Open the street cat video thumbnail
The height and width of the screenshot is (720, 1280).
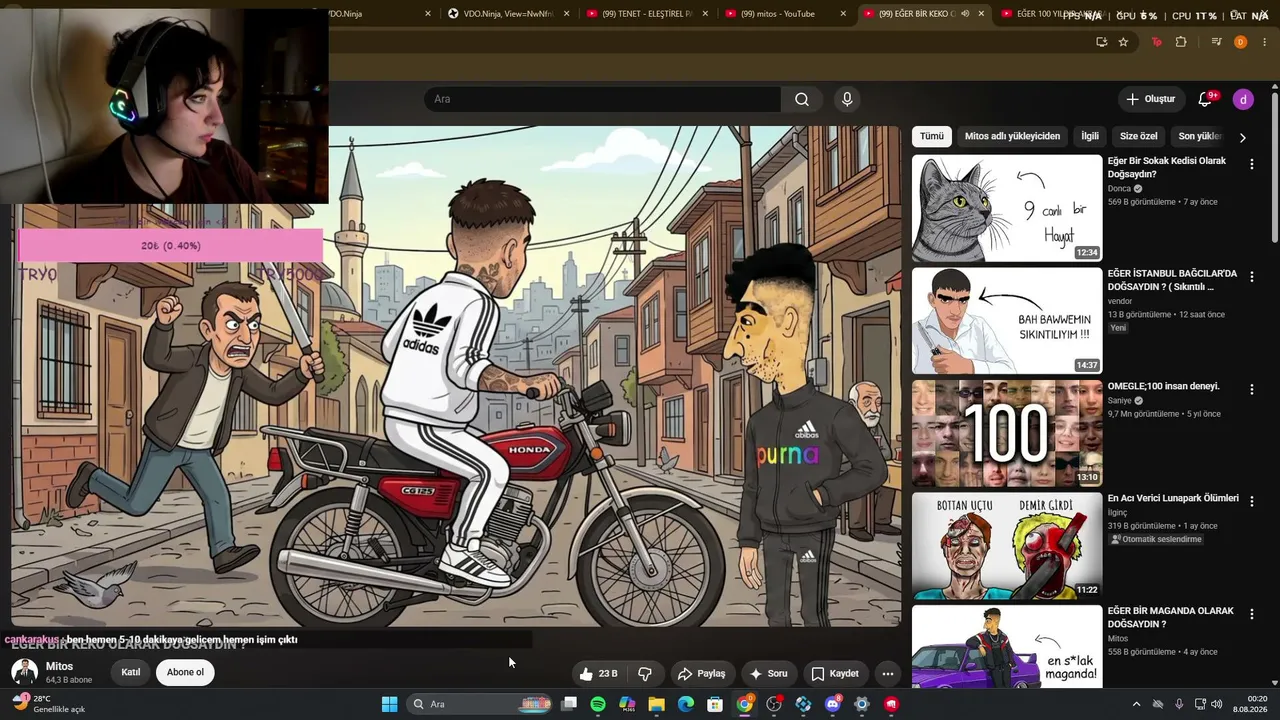tap(1006, 208)
